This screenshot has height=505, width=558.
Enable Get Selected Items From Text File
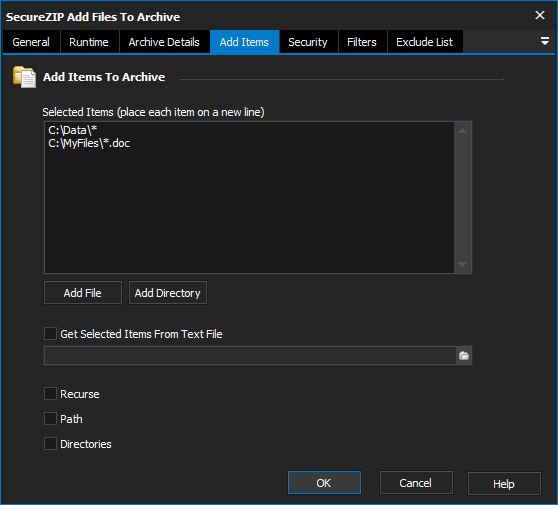[x=50, y=334]
